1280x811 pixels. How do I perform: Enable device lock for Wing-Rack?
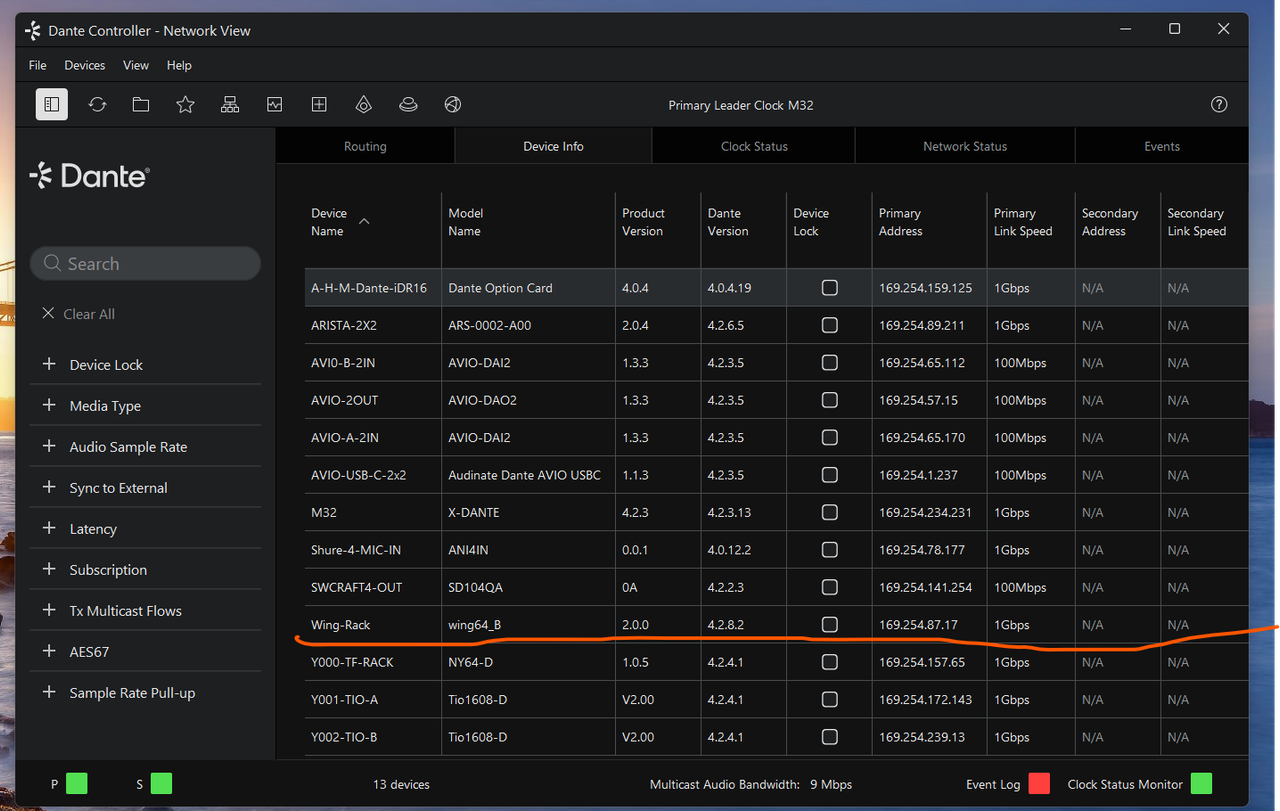[x=829, y=625]
